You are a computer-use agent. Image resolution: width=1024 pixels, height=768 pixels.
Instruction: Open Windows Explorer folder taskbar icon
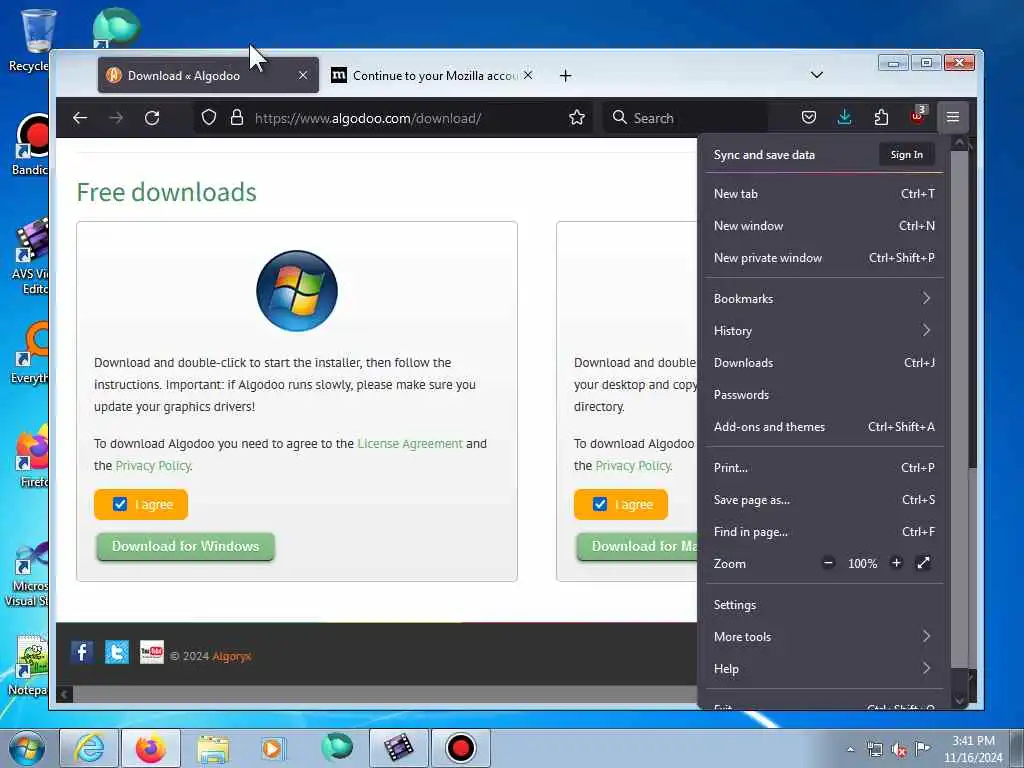tap(213, 748)
